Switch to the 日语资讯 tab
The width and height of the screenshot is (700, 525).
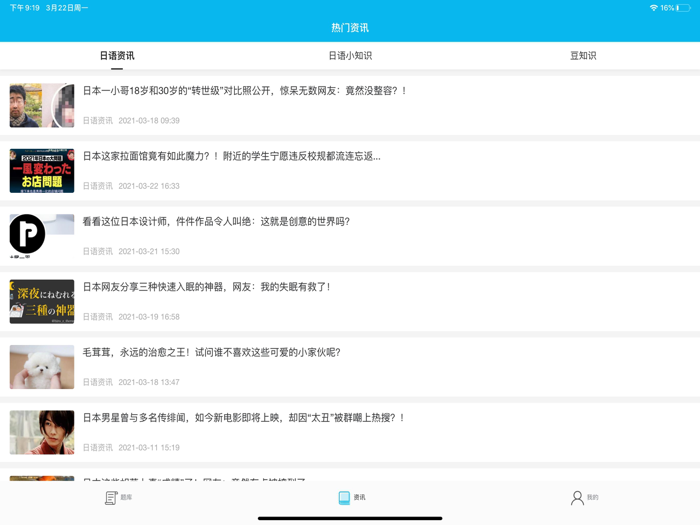(117, 56)
